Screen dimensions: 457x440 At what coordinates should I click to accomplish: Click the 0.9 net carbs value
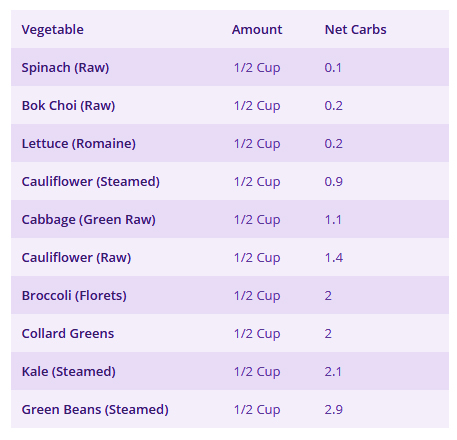pyautogui.click(x=334, y=182)
